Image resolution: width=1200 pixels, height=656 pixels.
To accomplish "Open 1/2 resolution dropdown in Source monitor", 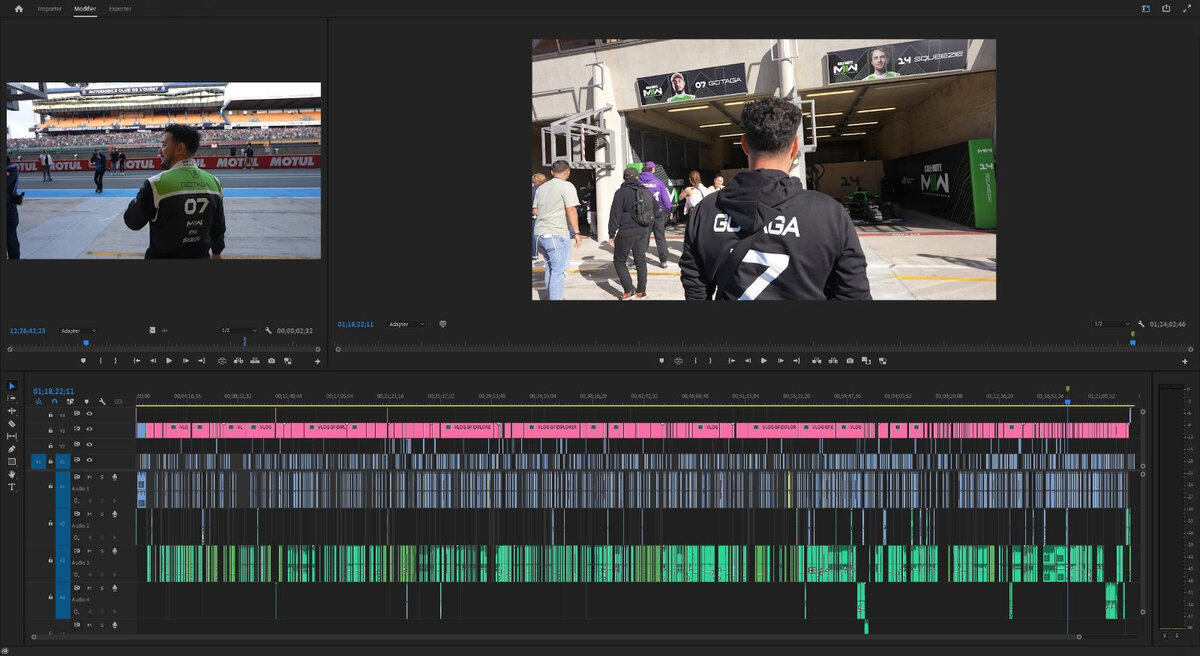I will (x=239, y=331).
